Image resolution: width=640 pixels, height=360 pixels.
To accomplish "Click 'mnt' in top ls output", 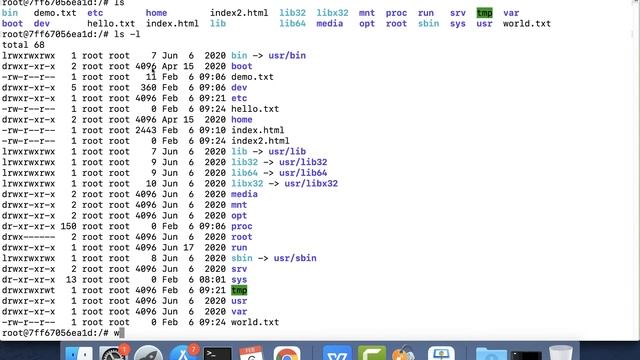I will tap(367, 13).
